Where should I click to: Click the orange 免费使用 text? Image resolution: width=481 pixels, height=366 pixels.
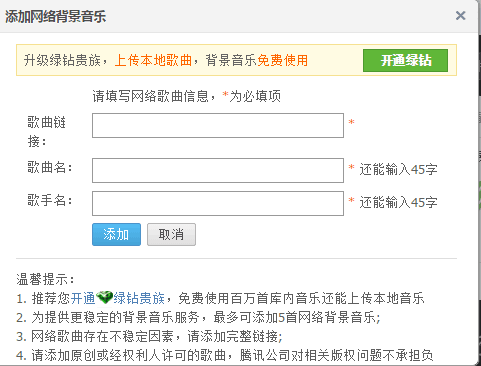coord(283,61)
